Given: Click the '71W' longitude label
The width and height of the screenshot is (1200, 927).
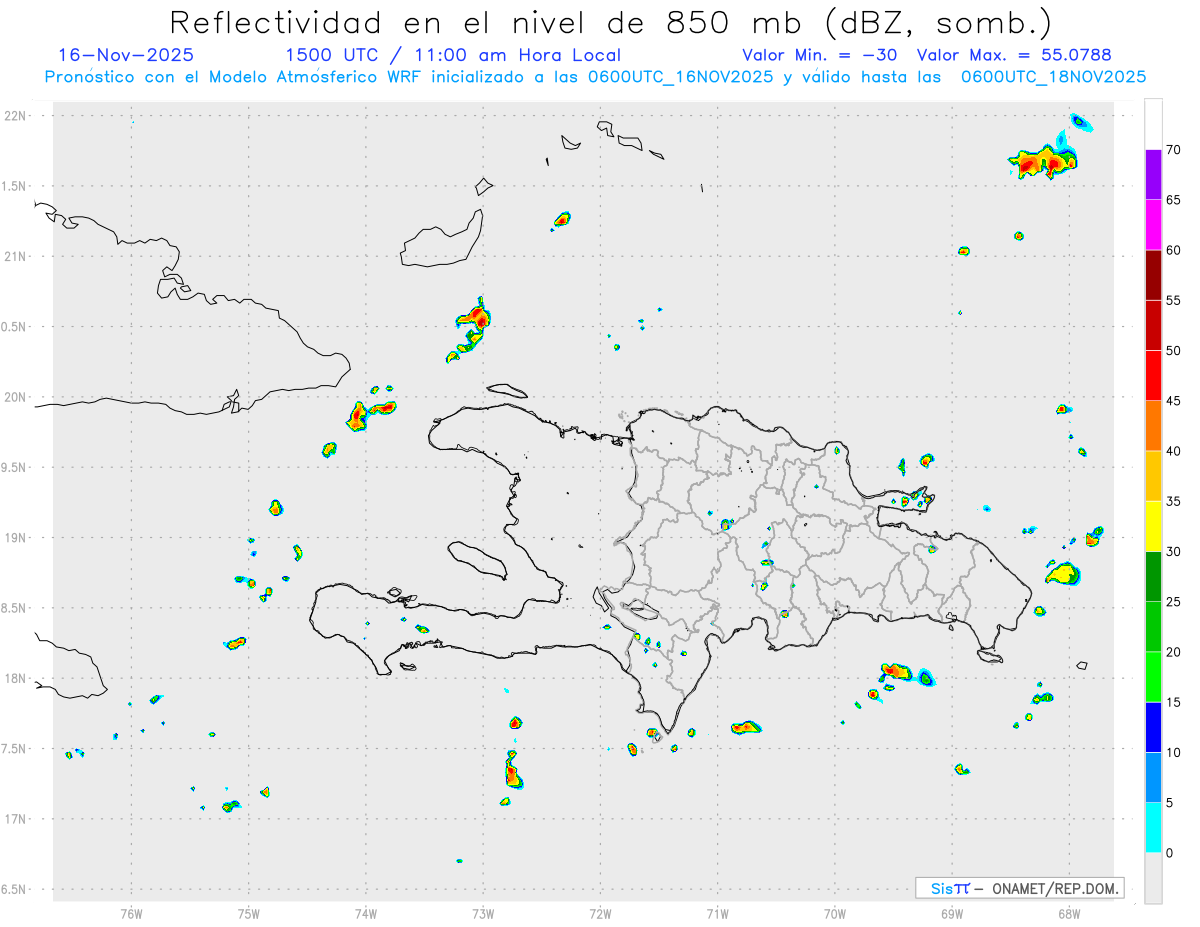Looking at the screenshot, I should pyautogui.click(x=717, y=913).
